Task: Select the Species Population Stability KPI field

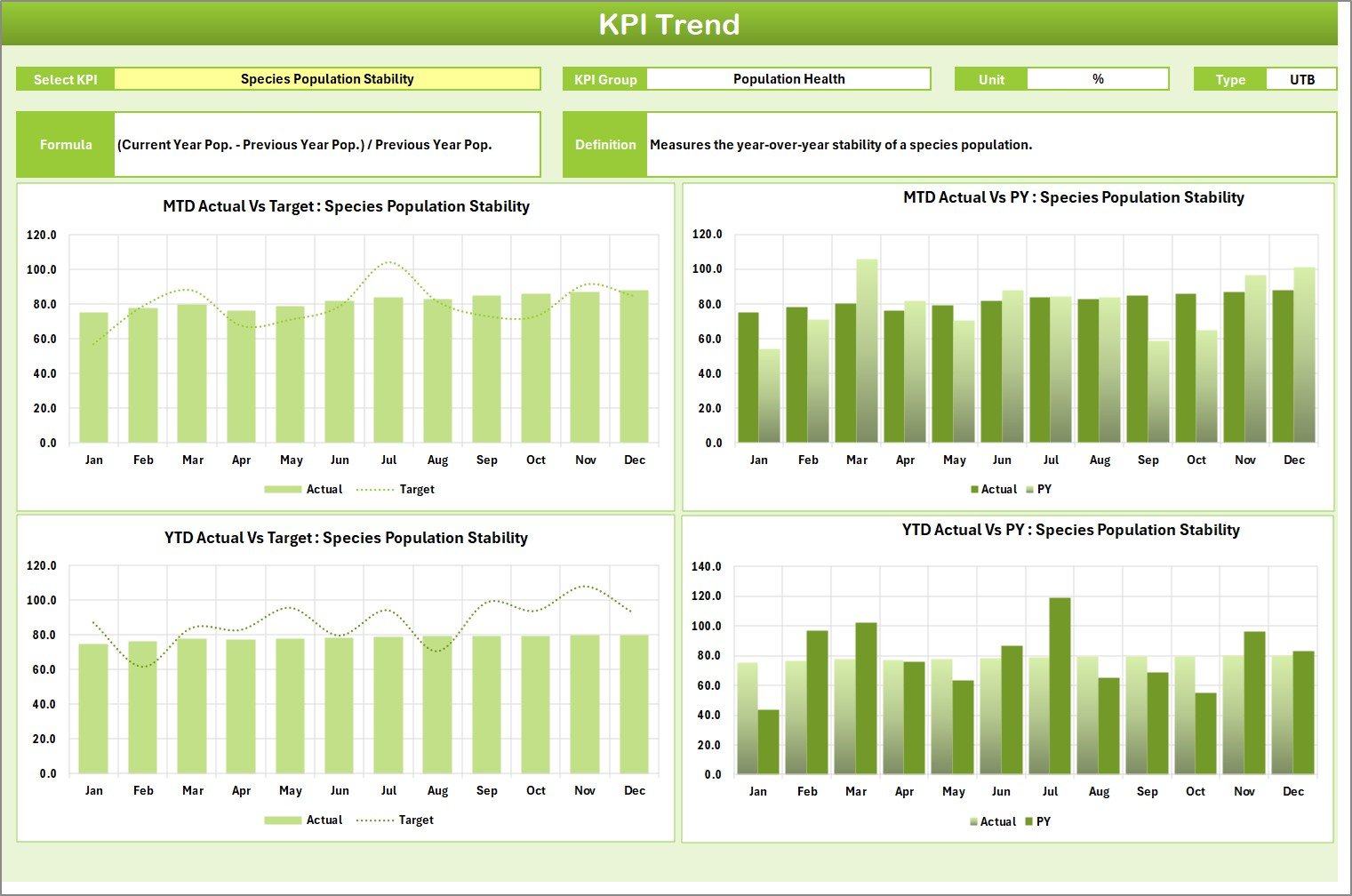Action: click(326, 78)
